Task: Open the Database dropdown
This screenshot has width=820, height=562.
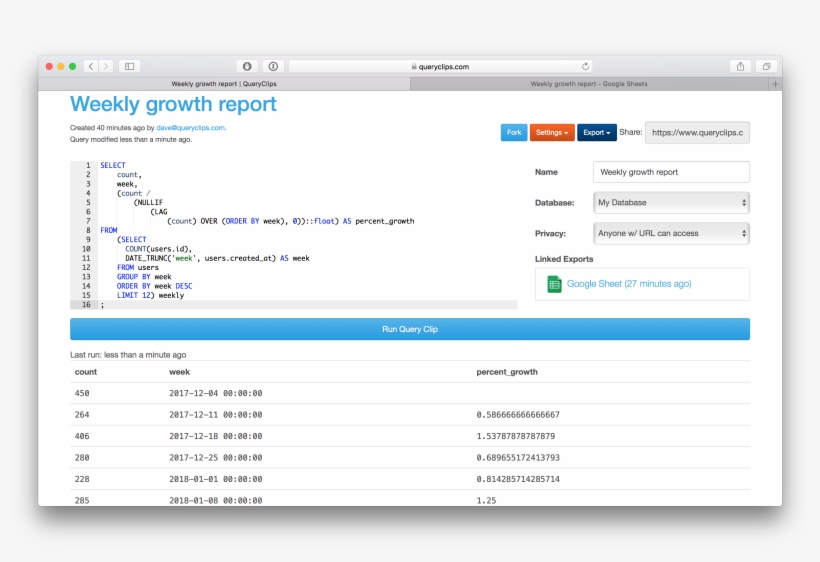Action: coord(671,203)
